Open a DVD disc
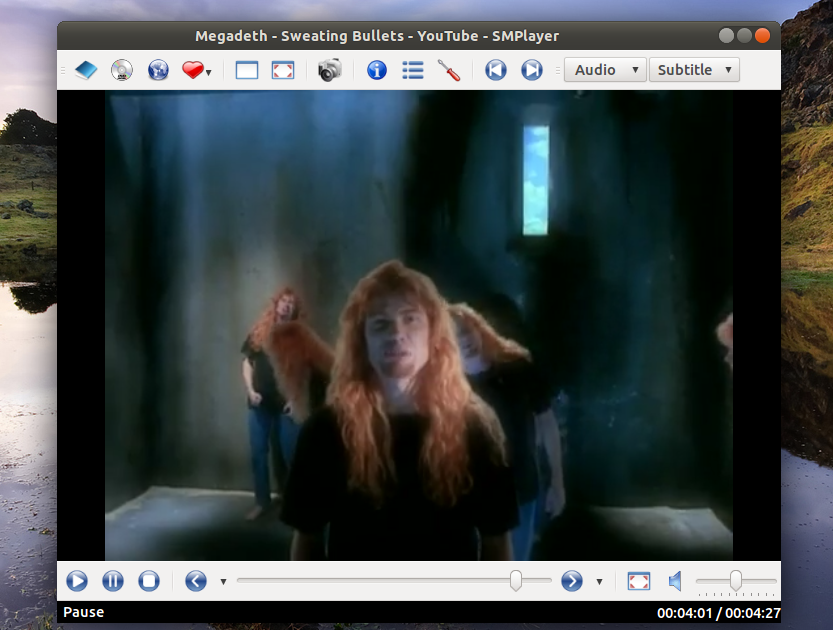The width and height of the screenshot is (833, 630). point(121,70)
